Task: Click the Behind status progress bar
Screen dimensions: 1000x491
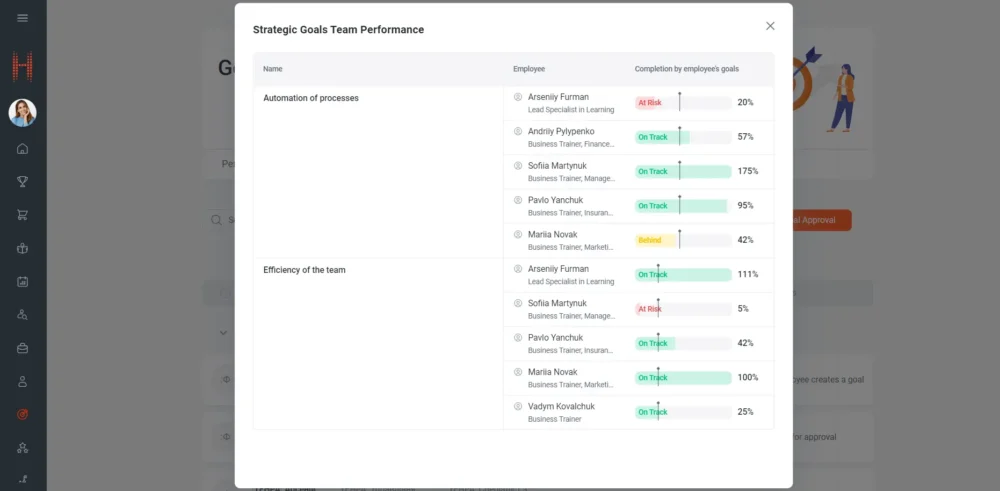Action: click(683, 240)
